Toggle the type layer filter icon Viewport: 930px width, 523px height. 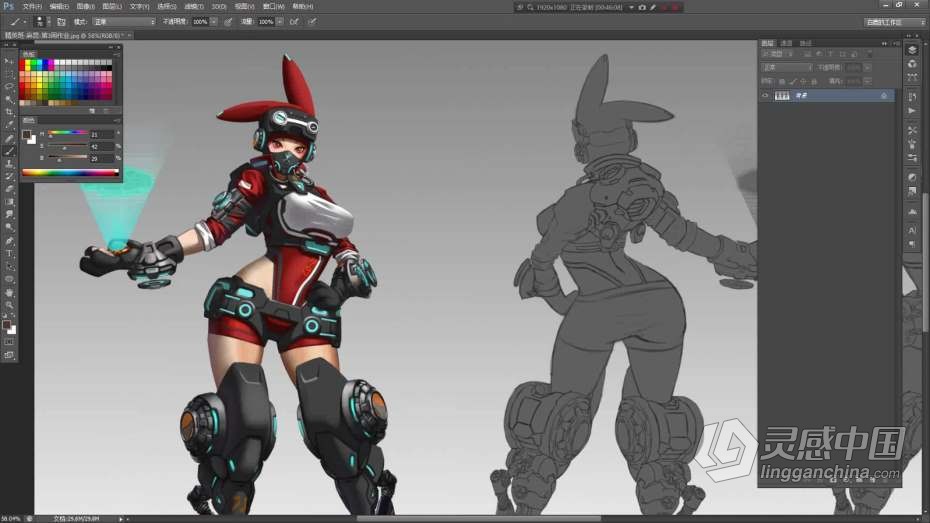pyautogui.click(x=830, y=54)
